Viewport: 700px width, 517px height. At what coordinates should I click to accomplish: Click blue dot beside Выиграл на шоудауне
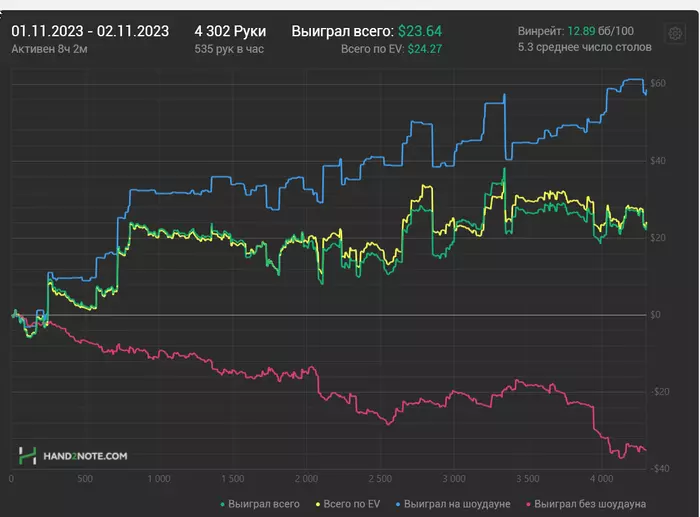point(400,504)
